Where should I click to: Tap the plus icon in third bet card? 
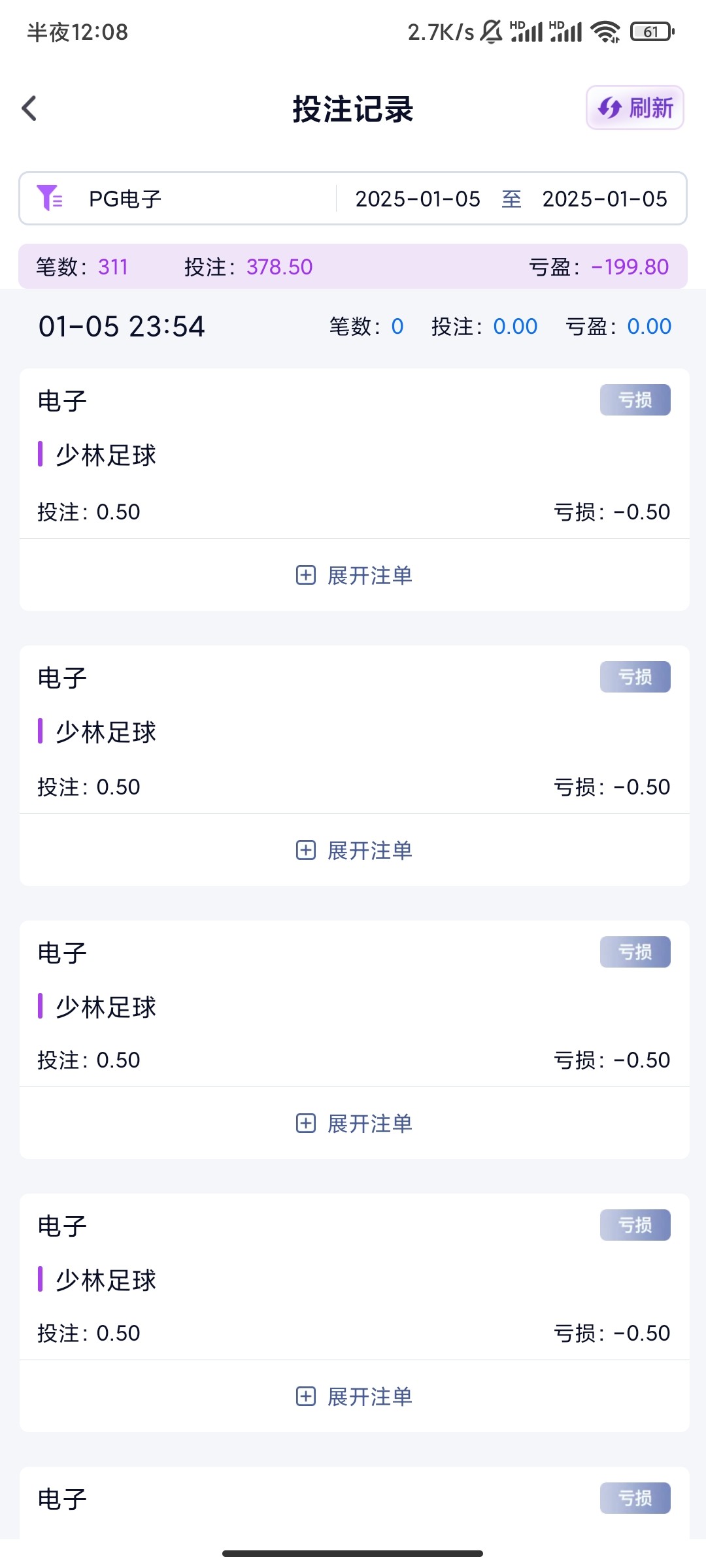[x=306, y=1123]
